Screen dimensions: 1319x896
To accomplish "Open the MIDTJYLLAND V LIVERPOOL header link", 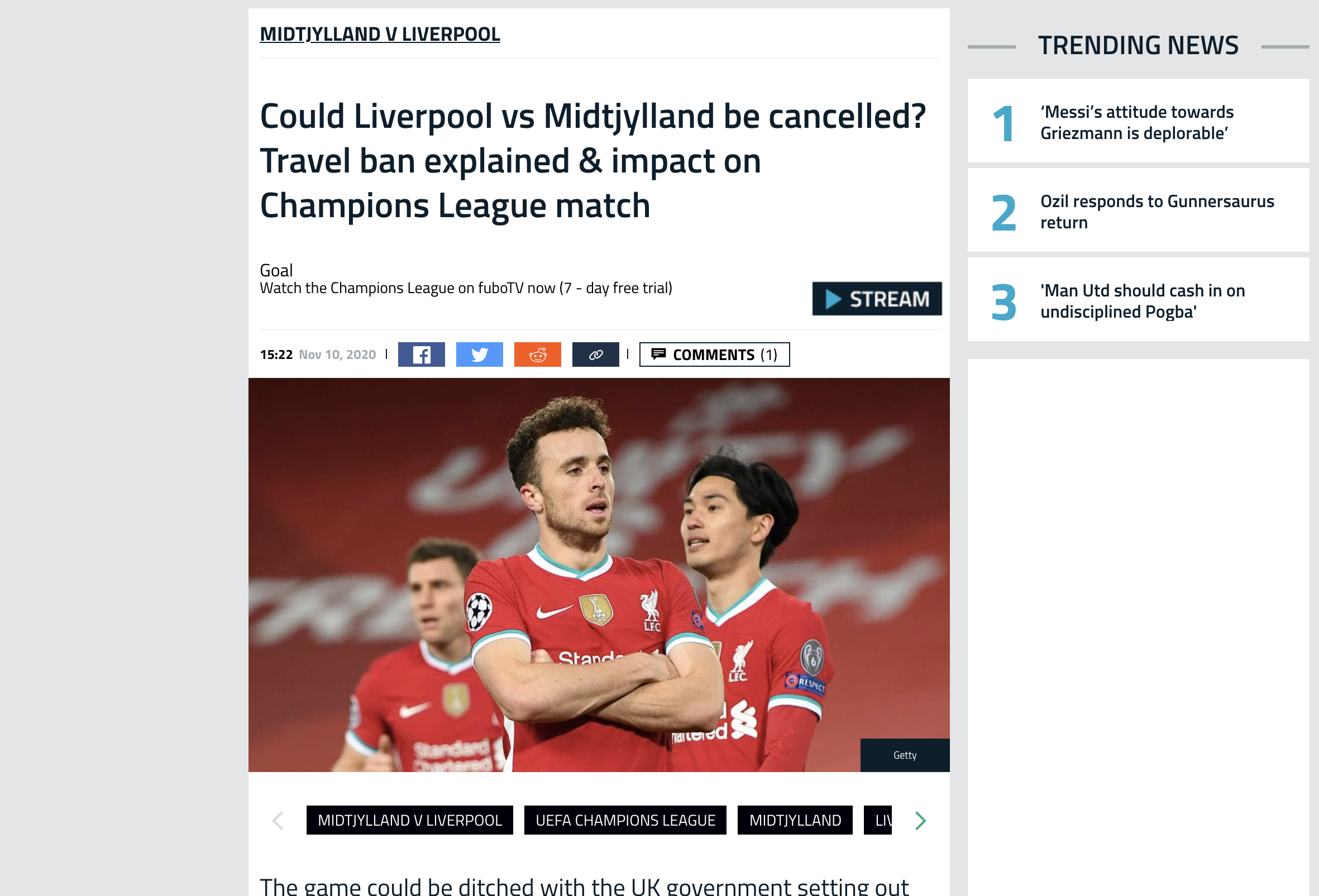I will click(380, 34).
